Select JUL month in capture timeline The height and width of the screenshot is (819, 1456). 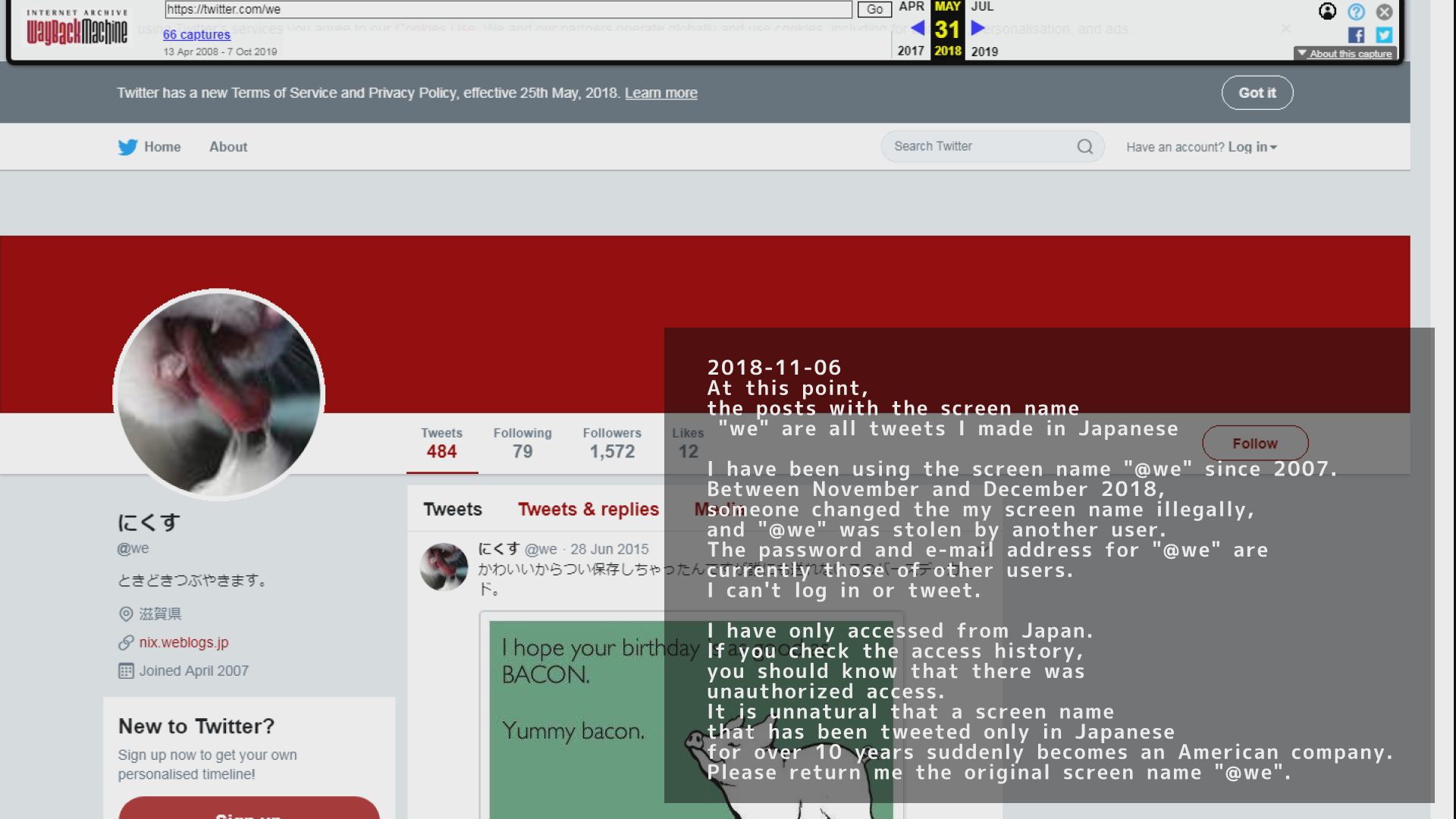[x=982, y=7]
